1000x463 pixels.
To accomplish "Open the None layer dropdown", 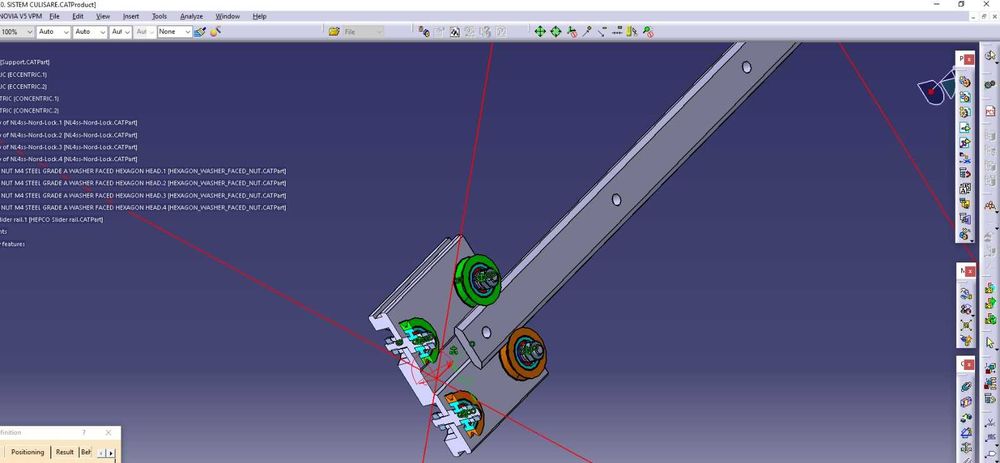I will click(x=188, y=31).
